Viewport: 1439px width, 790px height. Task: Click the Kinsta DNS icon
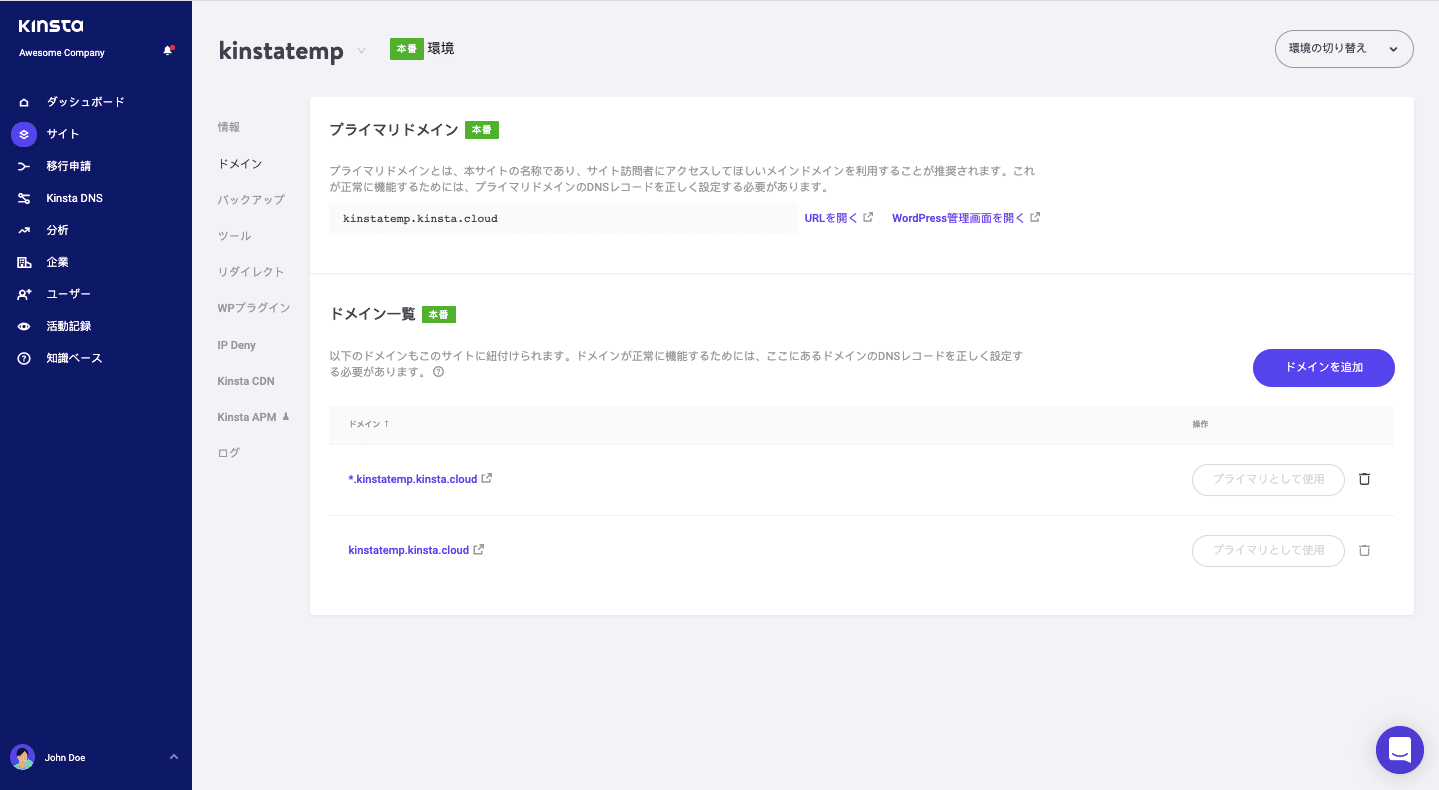tap(24, 198)
